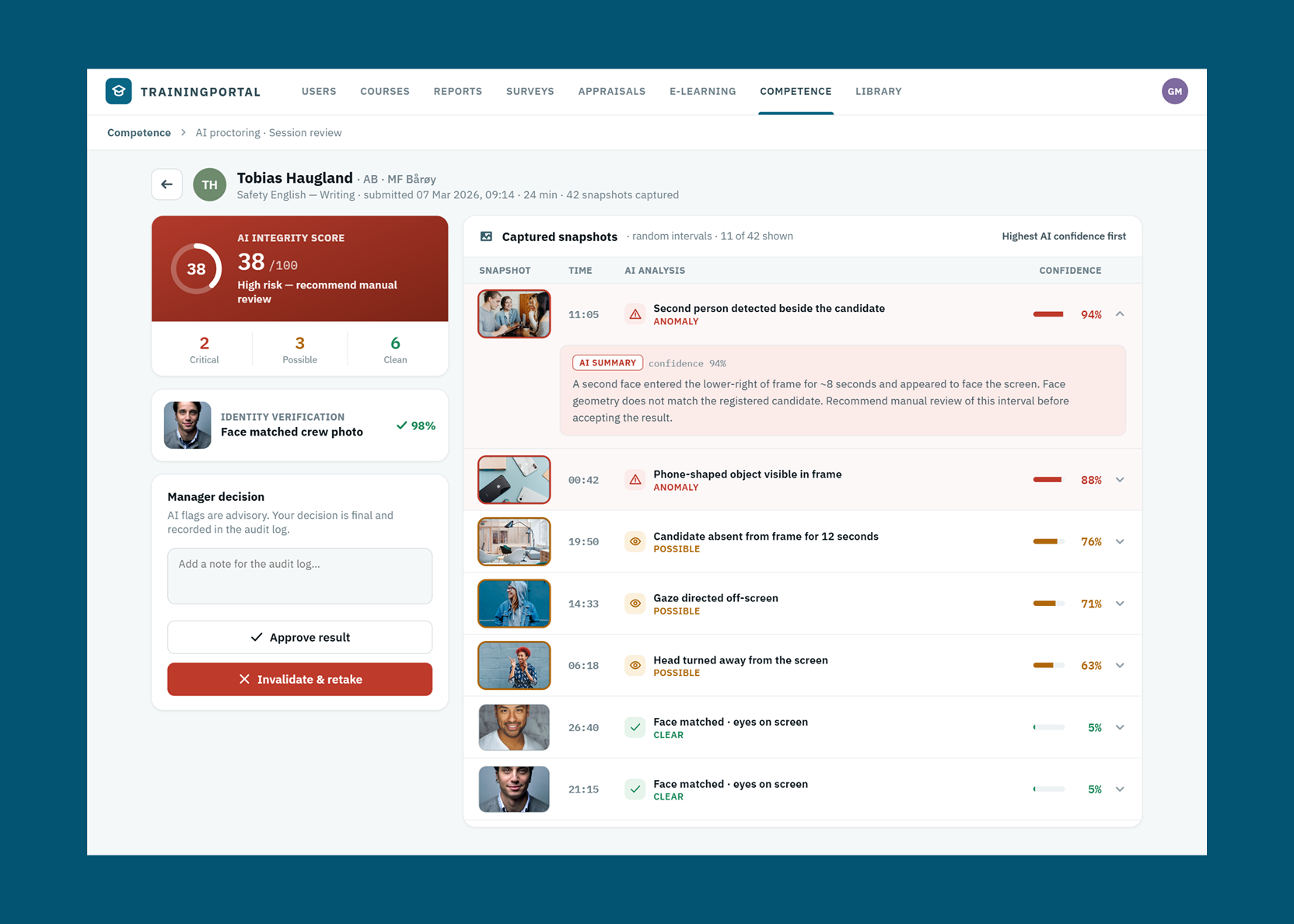The image size is (1294, 924).
Task: Open the 11:05 snapshot thumbnail
Action: (x=514, y=314)
